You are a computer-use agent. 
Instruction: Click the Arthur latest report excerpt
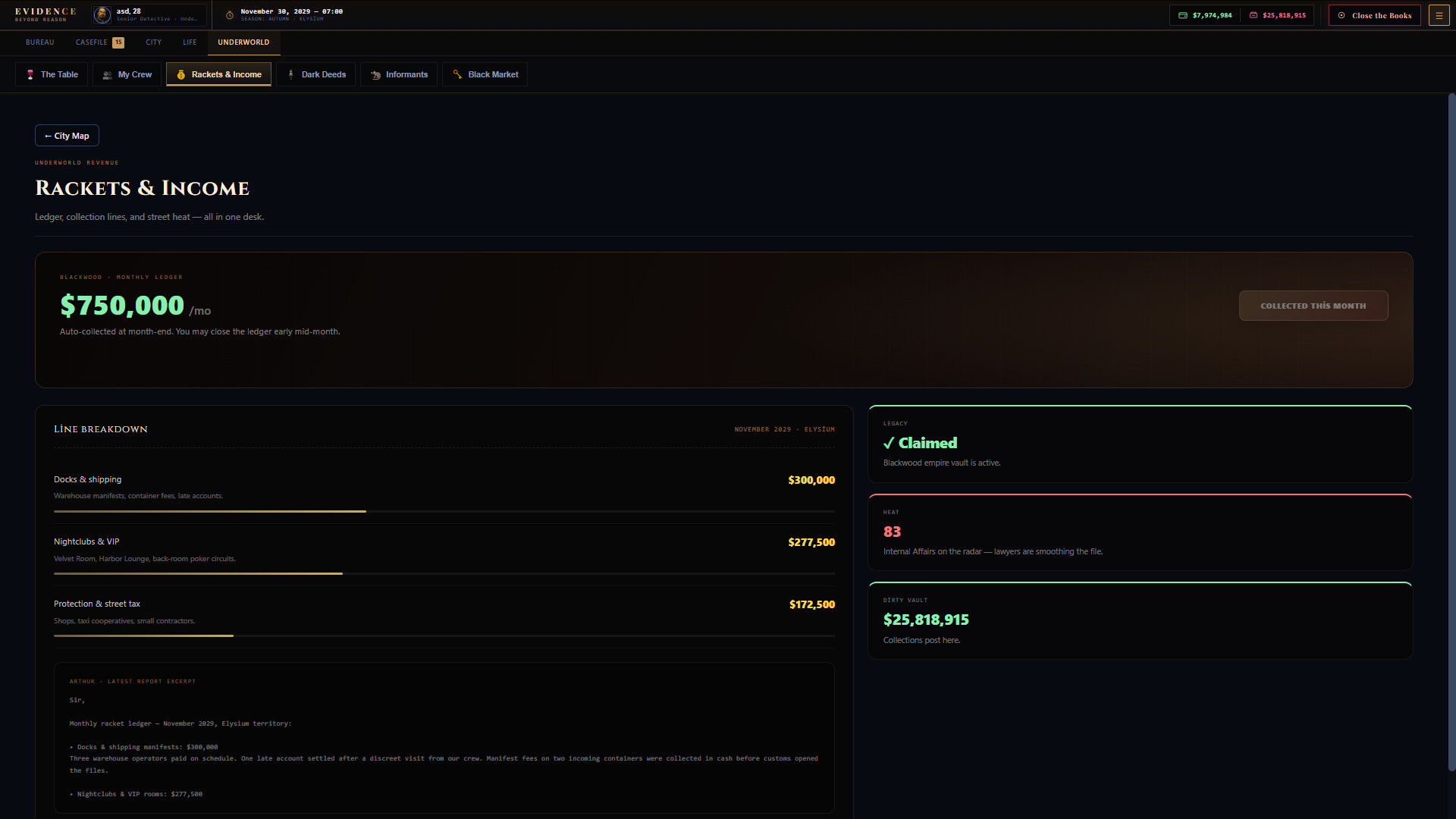click(444, 738)
